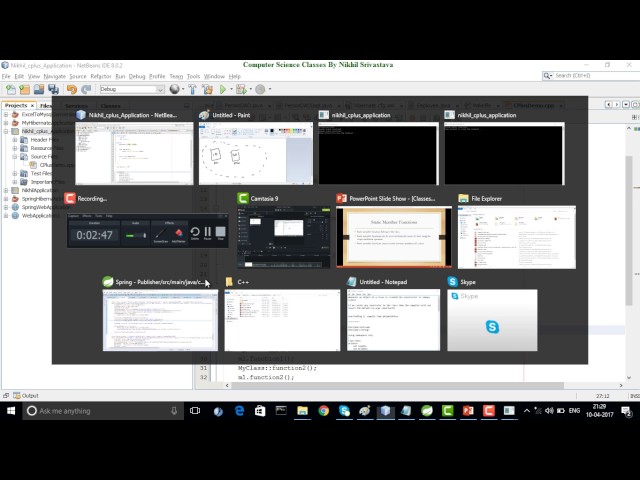This screenshot has height=480, width=640.
Task: Open the File menu
Action: coord(6,76)
